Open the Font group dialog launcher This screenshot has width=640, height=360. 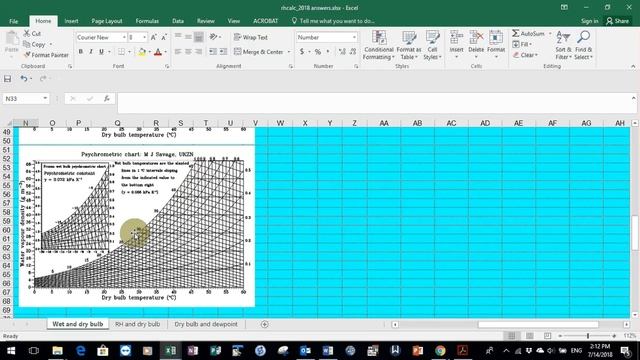coord(167,66)
